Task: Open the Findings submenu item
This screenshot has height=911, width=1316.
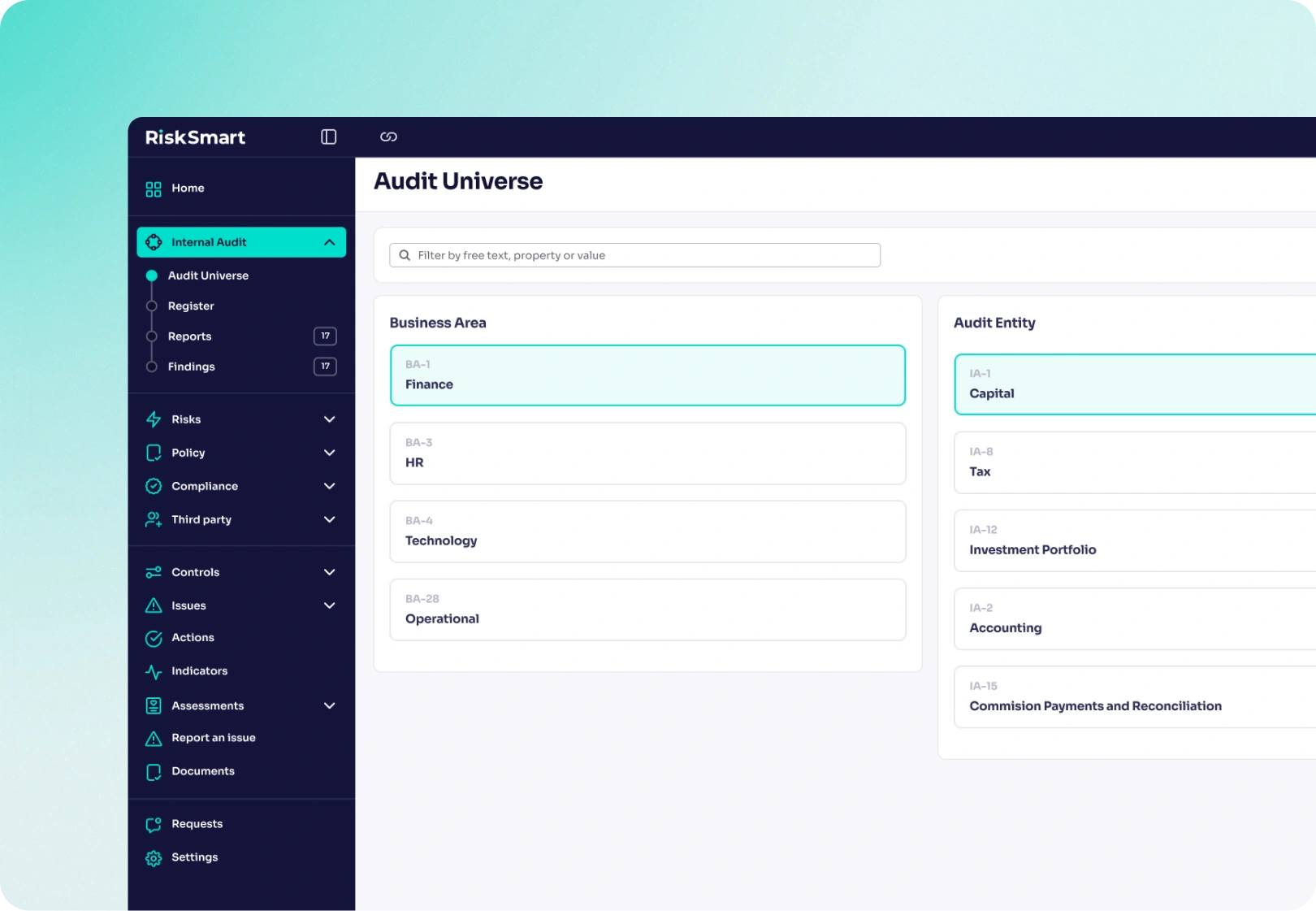Action: [191, 367]
